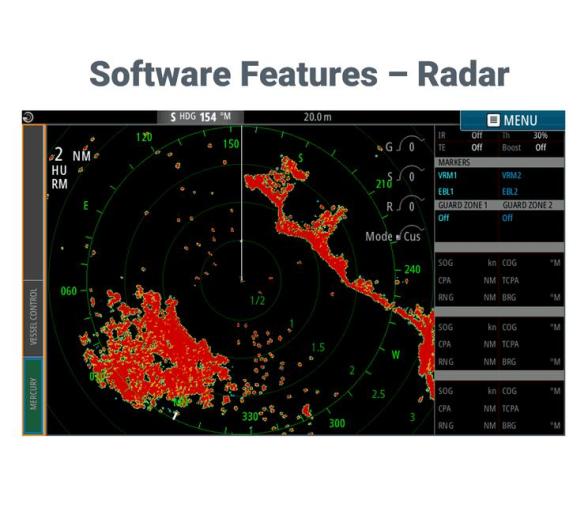
Task: Click the GUARD ZONE 1 header
Action: (x=463, y=205)
